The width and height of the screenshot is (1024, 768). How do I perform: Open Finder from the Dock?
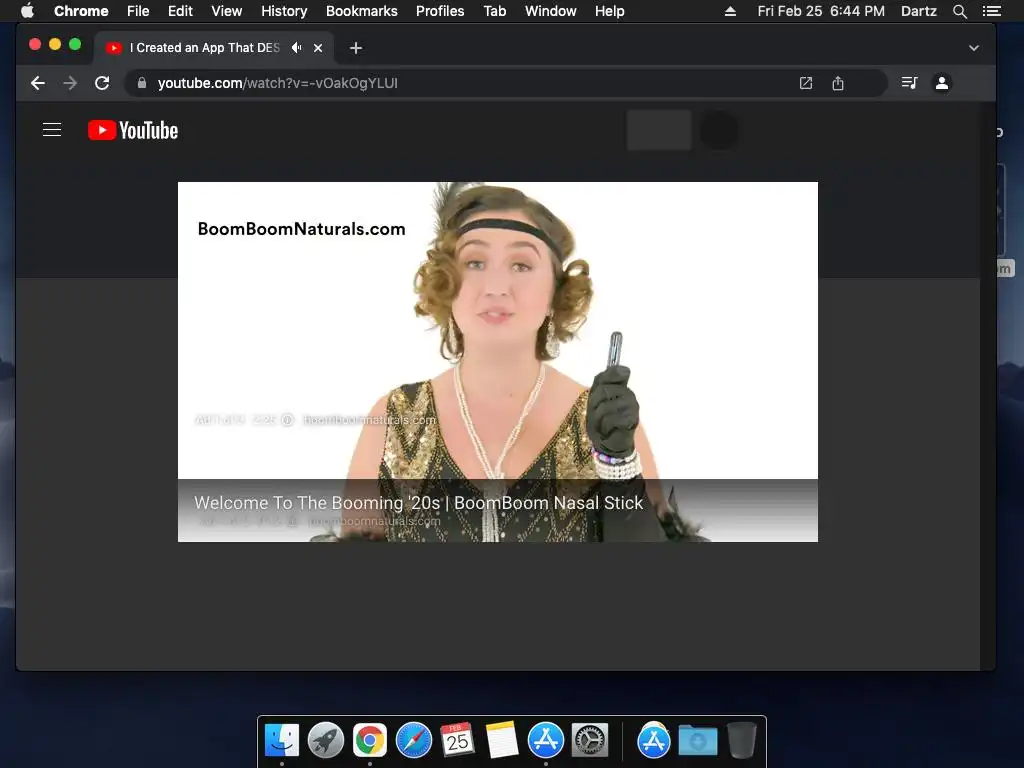(x=282, y=741)
